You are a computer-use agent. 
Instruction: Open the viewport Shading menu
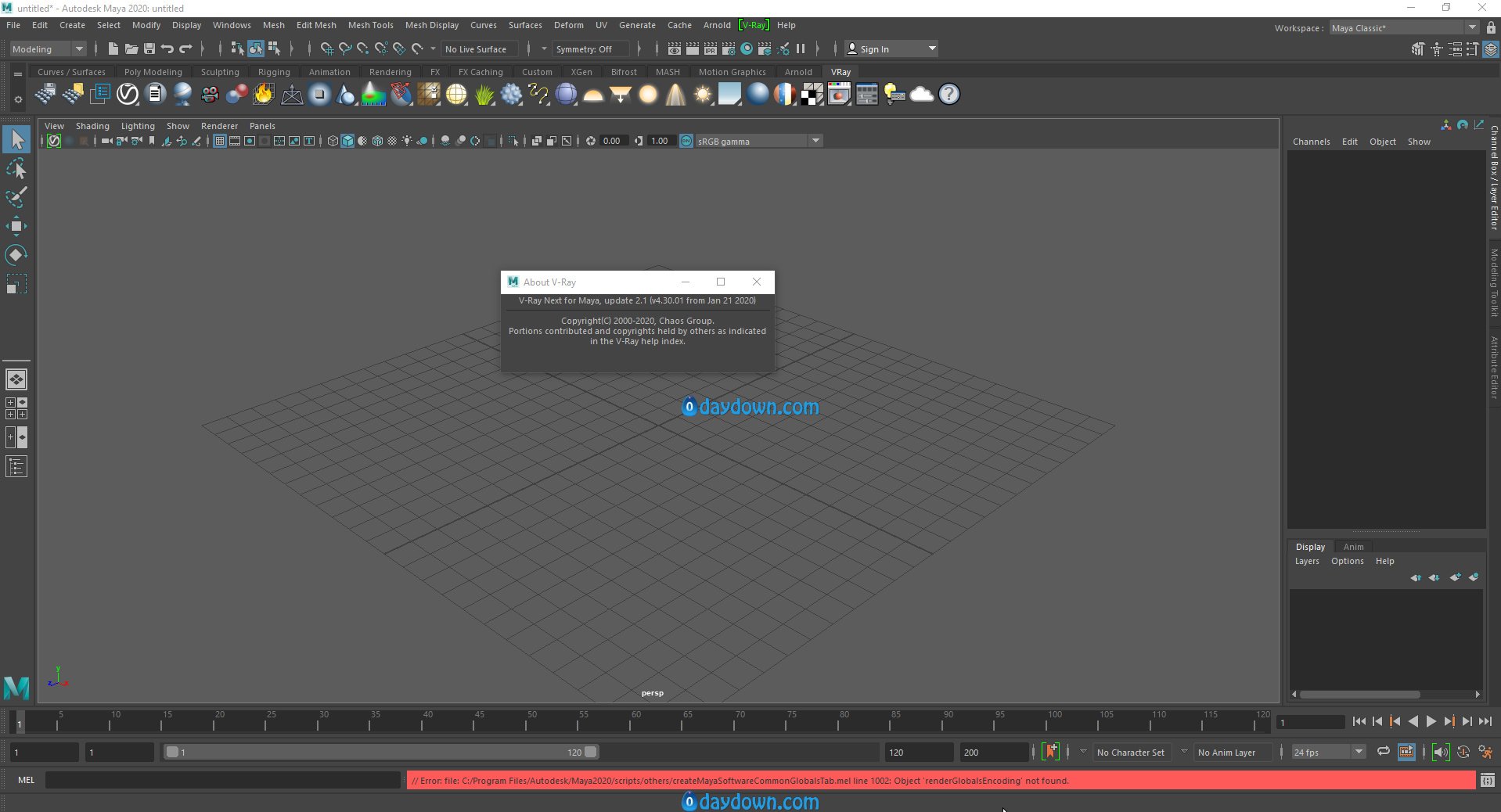pos(92,126)
